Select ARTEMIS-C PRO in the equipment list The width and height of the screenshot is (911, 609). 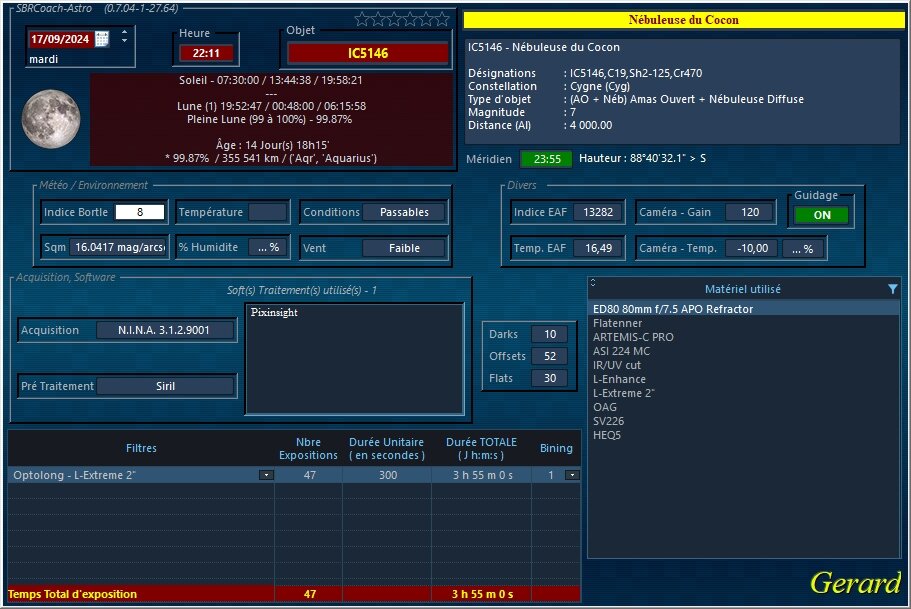coord(744,337)
